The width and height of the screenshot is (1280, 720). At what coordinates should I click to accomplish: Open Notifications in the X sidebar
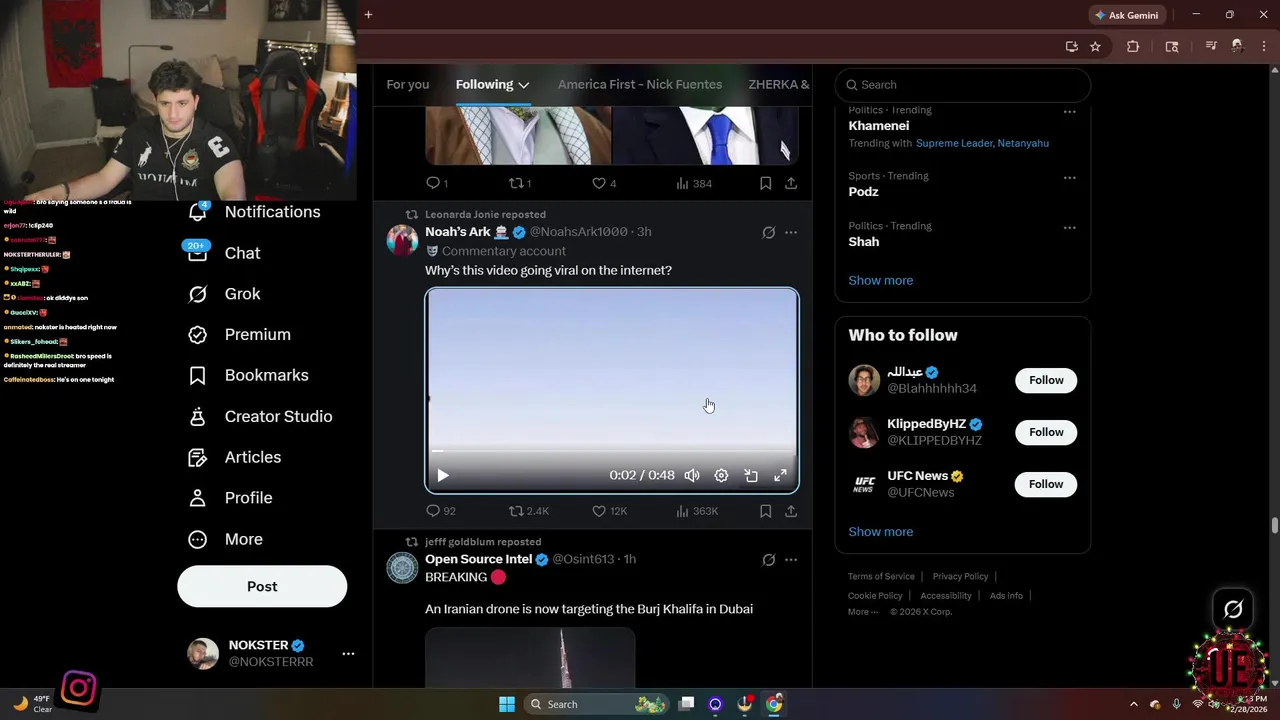pyautogui.click(x=254, y=212)
